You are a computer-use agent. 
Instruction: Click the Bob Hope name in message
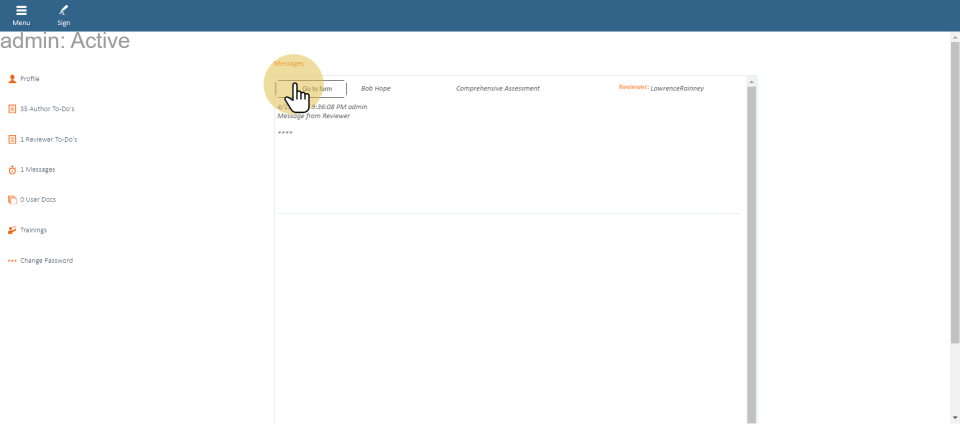[375, 88]
